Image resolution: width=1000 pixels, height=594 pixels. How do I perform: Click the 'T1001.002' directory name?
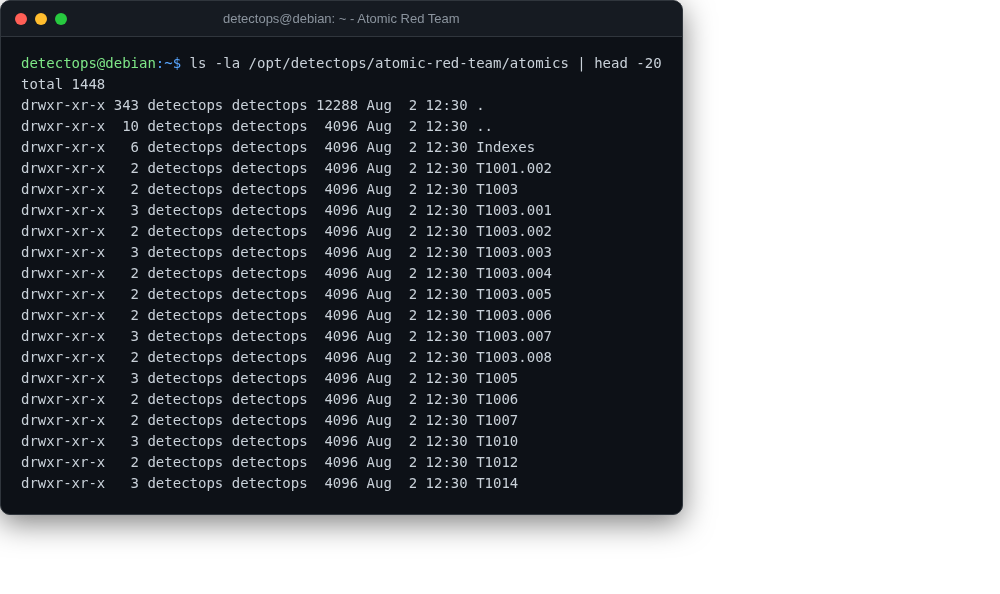514,168
